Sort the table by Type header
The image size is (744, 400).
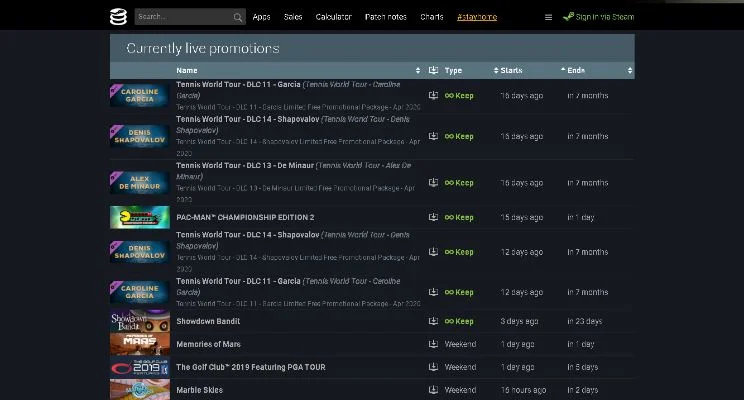click(x=453, y=70)
